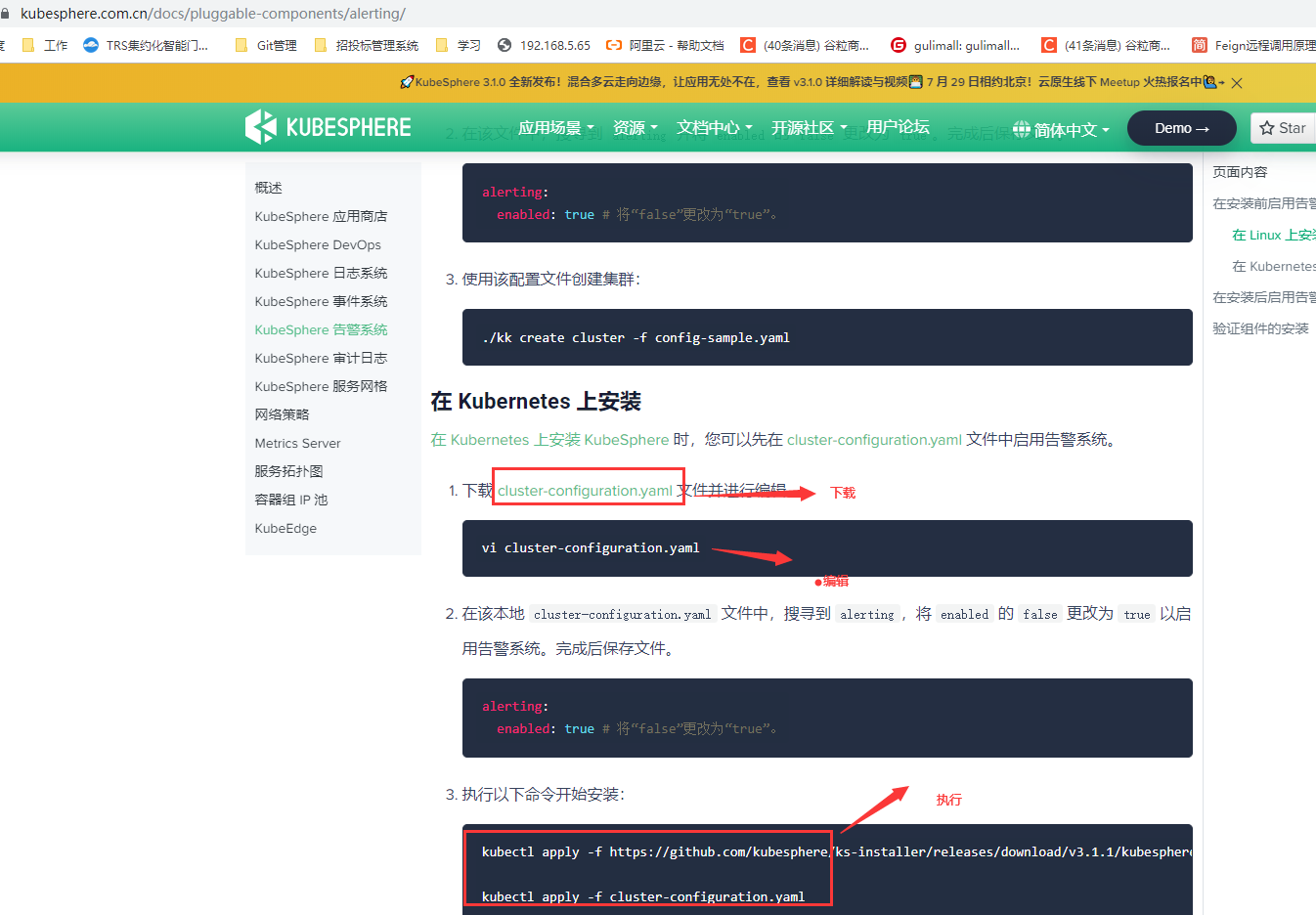Viewport: 1316px width, 915px height.
Task: Click the globe language icon
Action: tap(1022, 129)
